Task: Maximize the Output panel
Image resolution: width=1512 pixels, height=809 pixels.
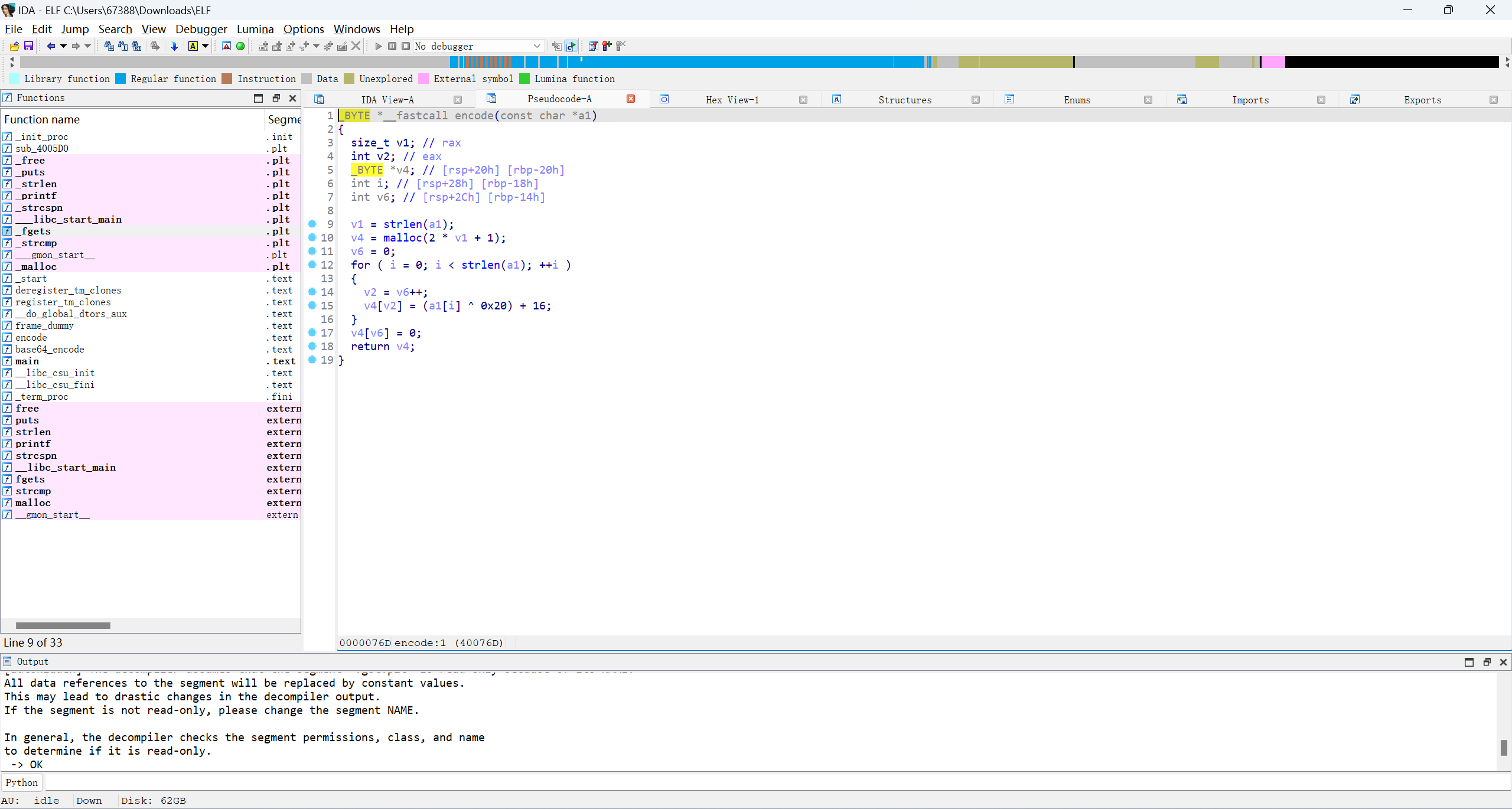Action: [x=1469, y=662]
